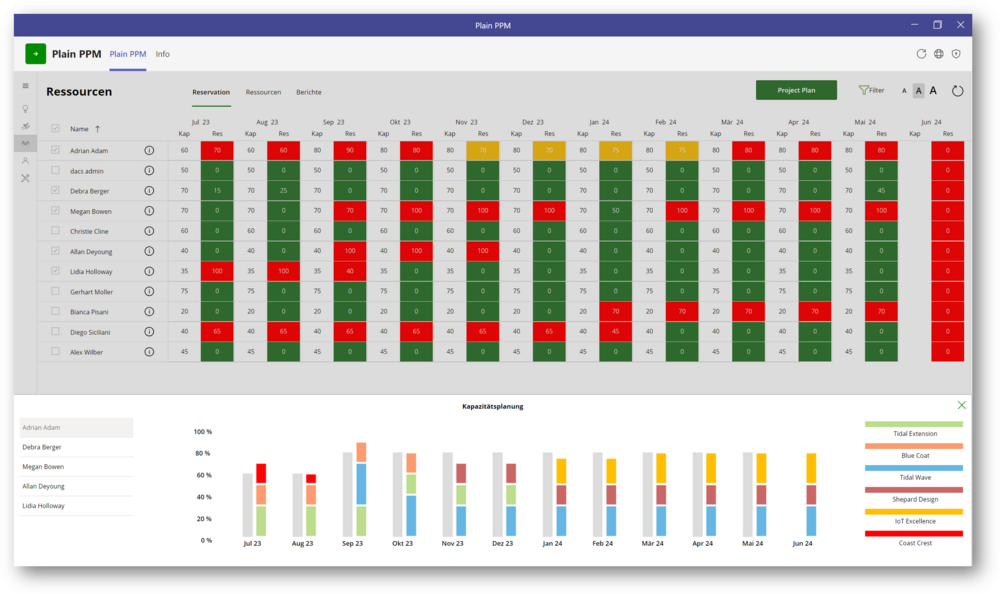Image resolution: width=1000 pixels, height=594 pixels.
Task: Open the Filter options
Action: click(871, 91)
